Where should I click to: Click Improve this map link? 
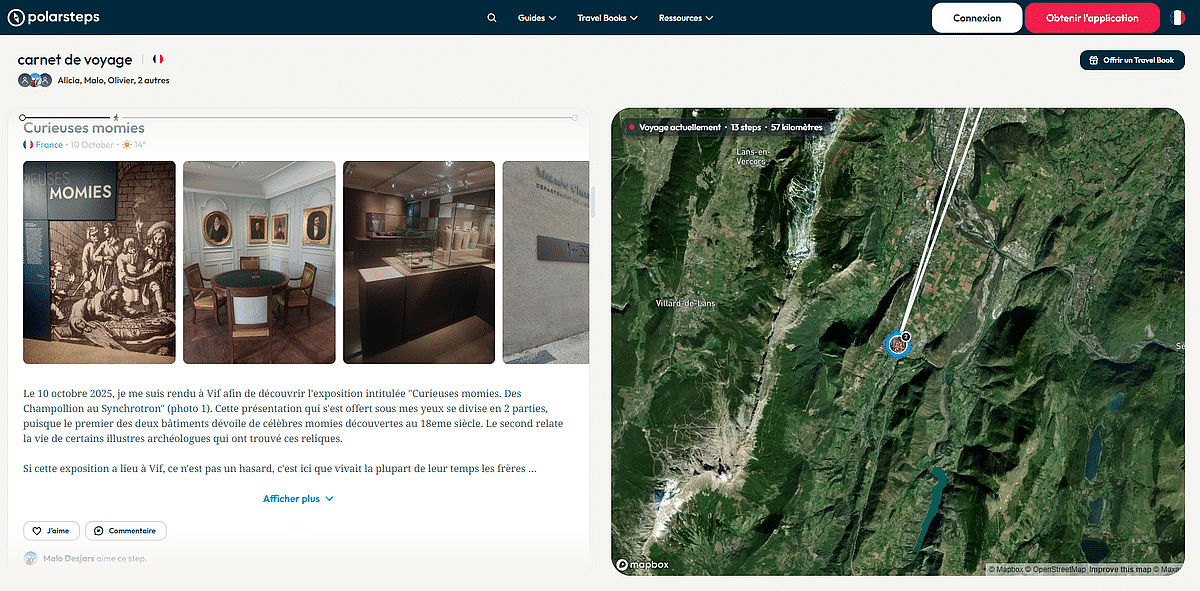pos(1118,569)
